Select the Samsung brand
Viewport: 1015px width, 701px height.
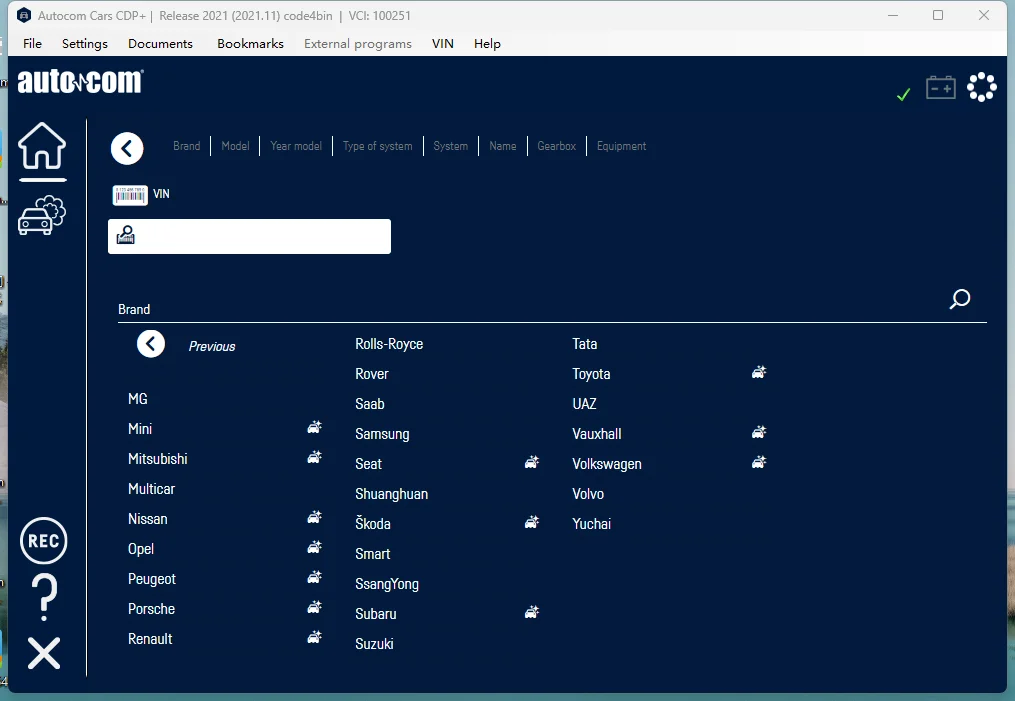coord(382,434)
